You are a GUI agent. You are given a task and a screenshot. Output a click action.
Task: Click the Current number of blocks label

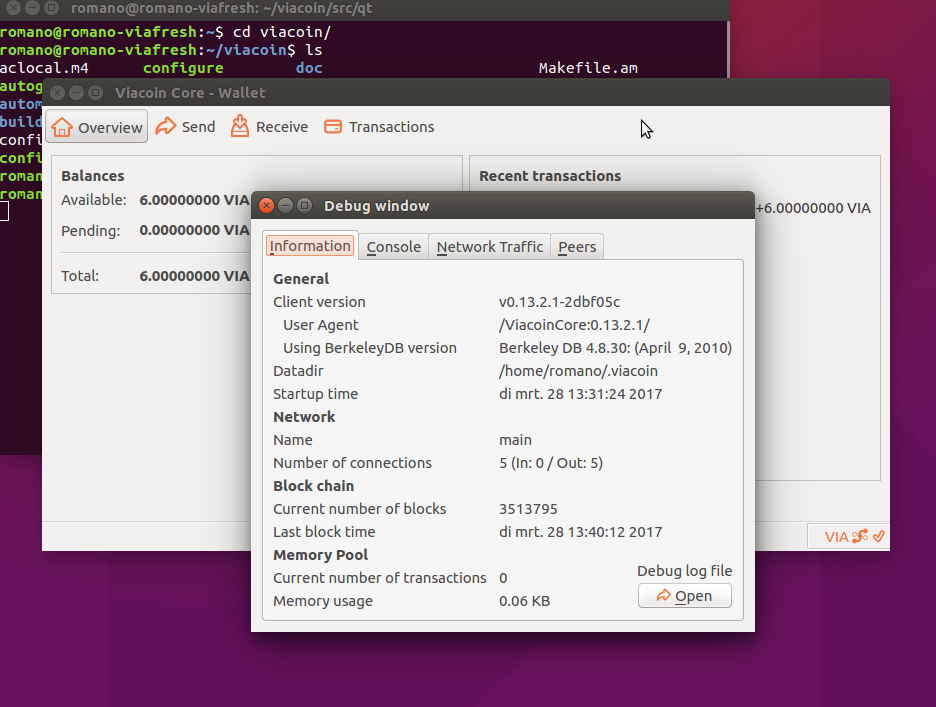click(359, 509)
